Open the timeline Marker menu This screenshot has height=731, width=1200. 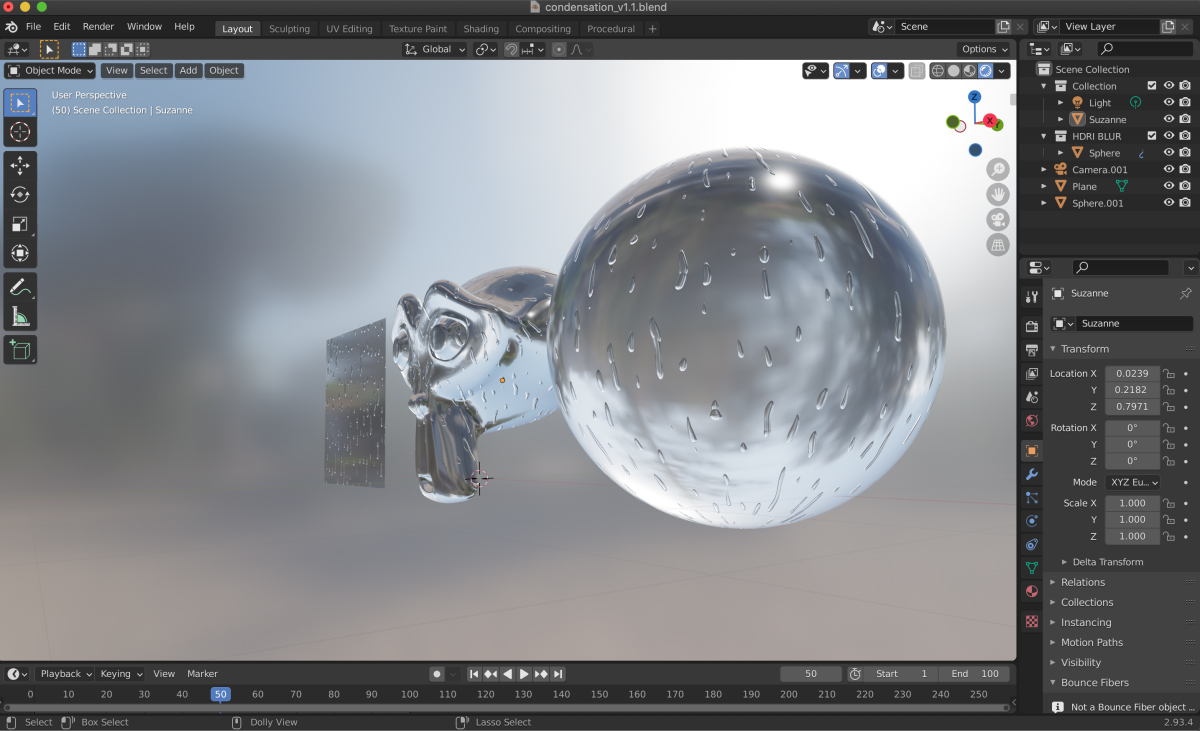pos(202,674)
